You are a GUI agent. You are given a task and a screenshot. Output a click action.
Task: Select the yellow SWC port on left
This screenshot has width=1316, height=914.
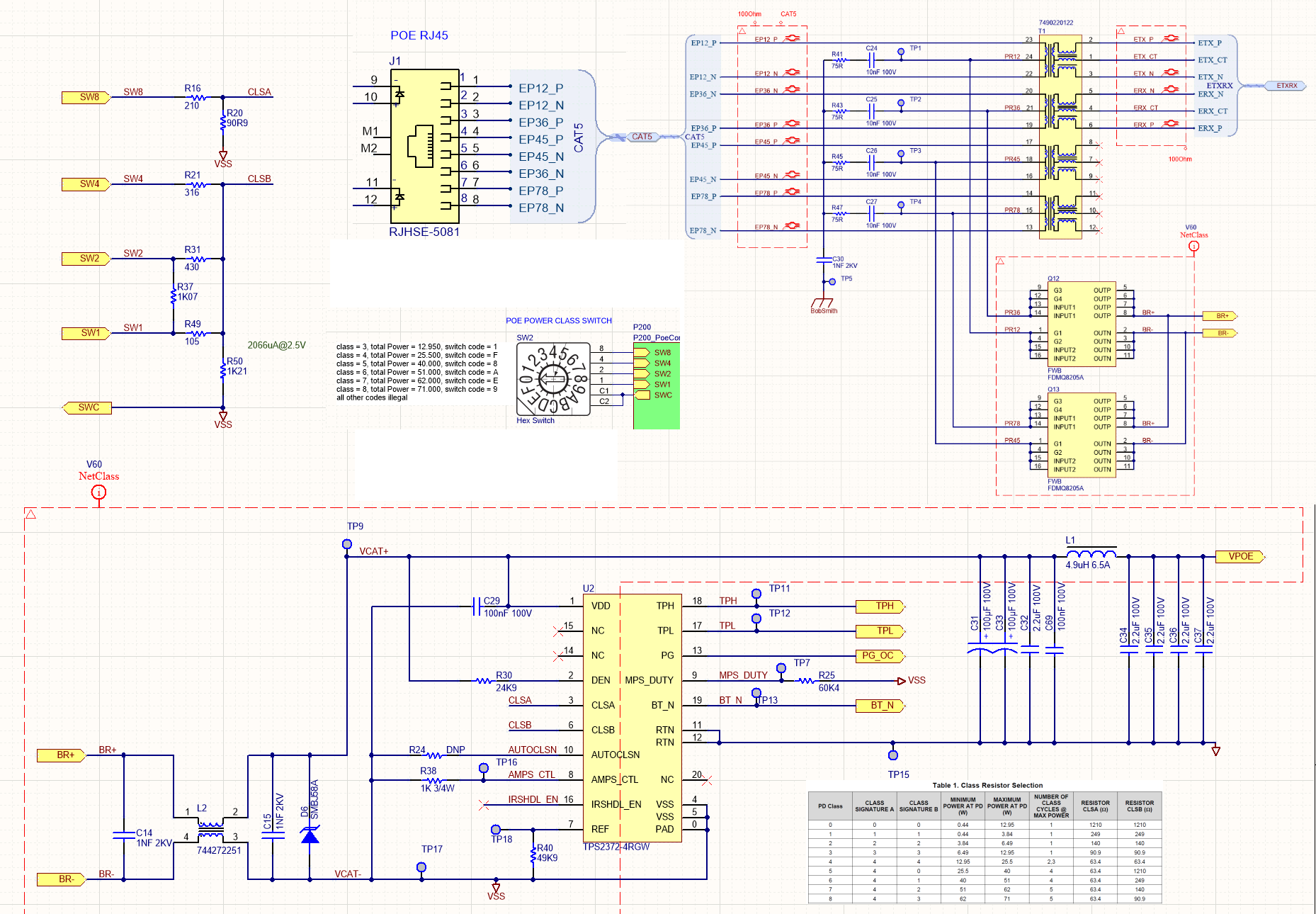pyautogui.click(x=86, y=407)
